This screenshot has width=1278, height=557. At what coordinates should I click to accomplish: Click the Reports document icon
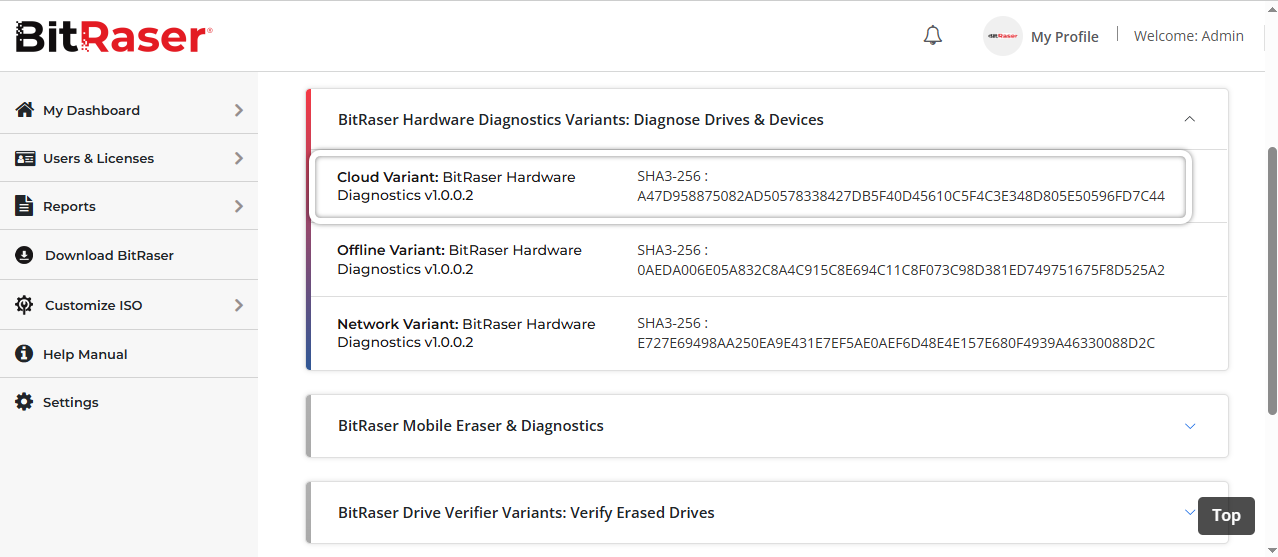pos(25,206)
